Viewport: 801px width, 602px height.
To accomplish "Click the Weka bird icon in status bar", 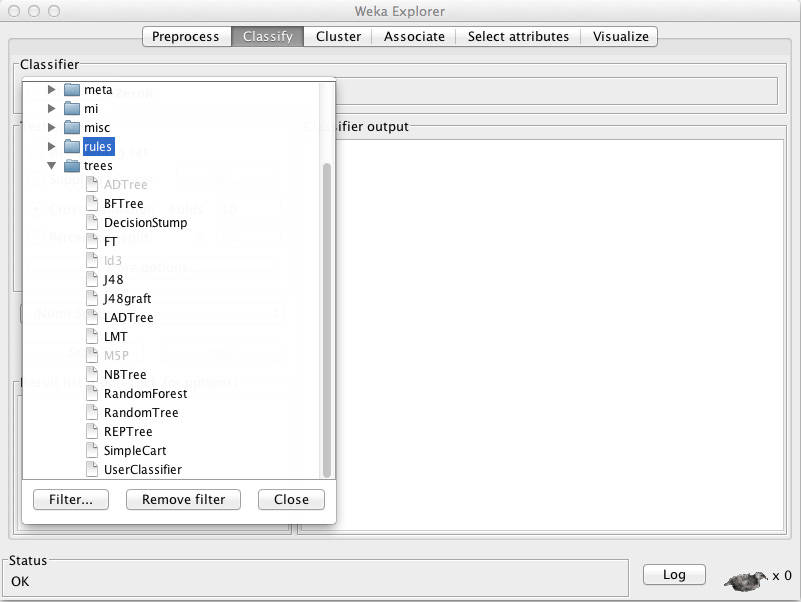I will tap(746, 581).
